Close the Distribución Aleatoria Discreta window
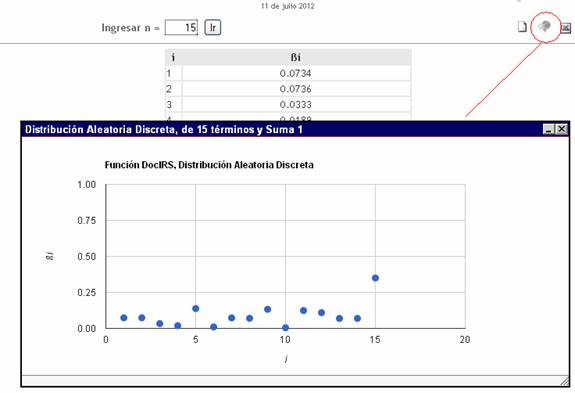This screenshot has width=575, height=393. pos(561,129)
